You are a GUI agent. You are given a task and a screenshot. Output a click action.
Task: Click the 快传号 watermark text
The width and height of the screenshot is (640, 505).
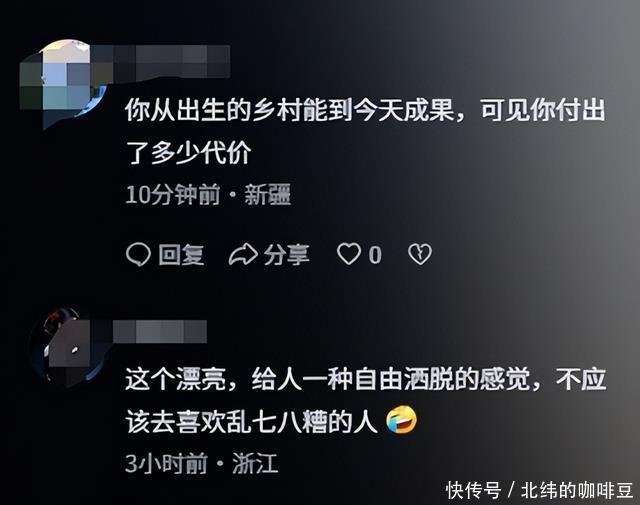(x=473, y=490)
